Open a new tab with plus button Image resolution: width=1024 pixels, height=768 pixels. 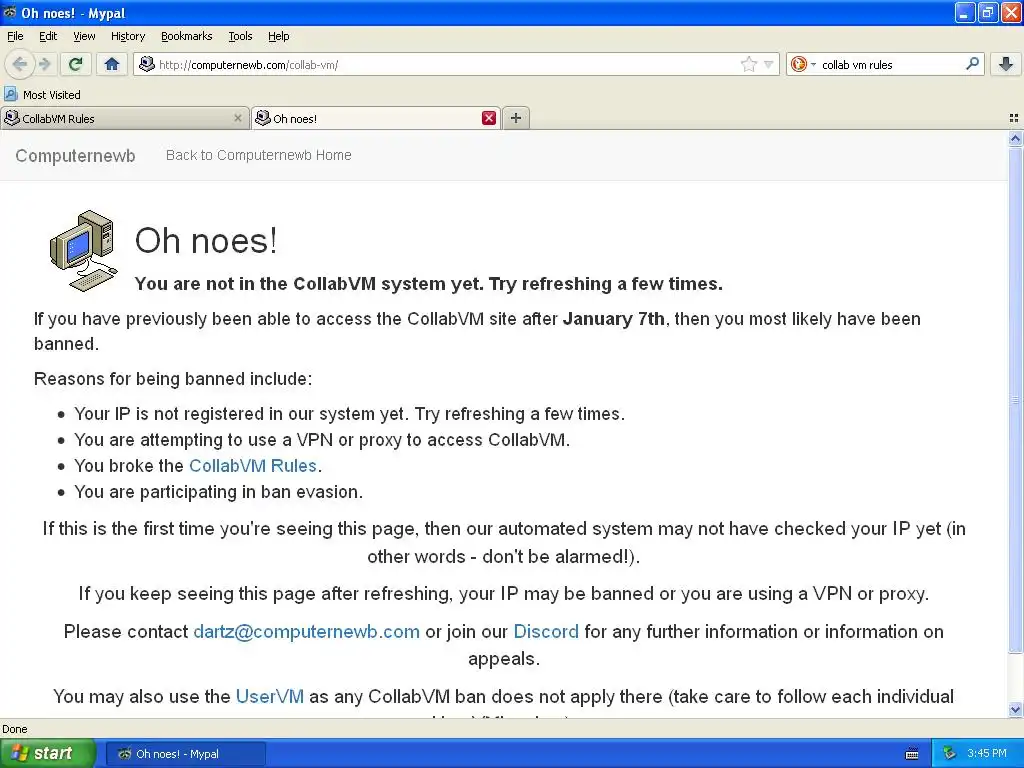tap(516, 118)
